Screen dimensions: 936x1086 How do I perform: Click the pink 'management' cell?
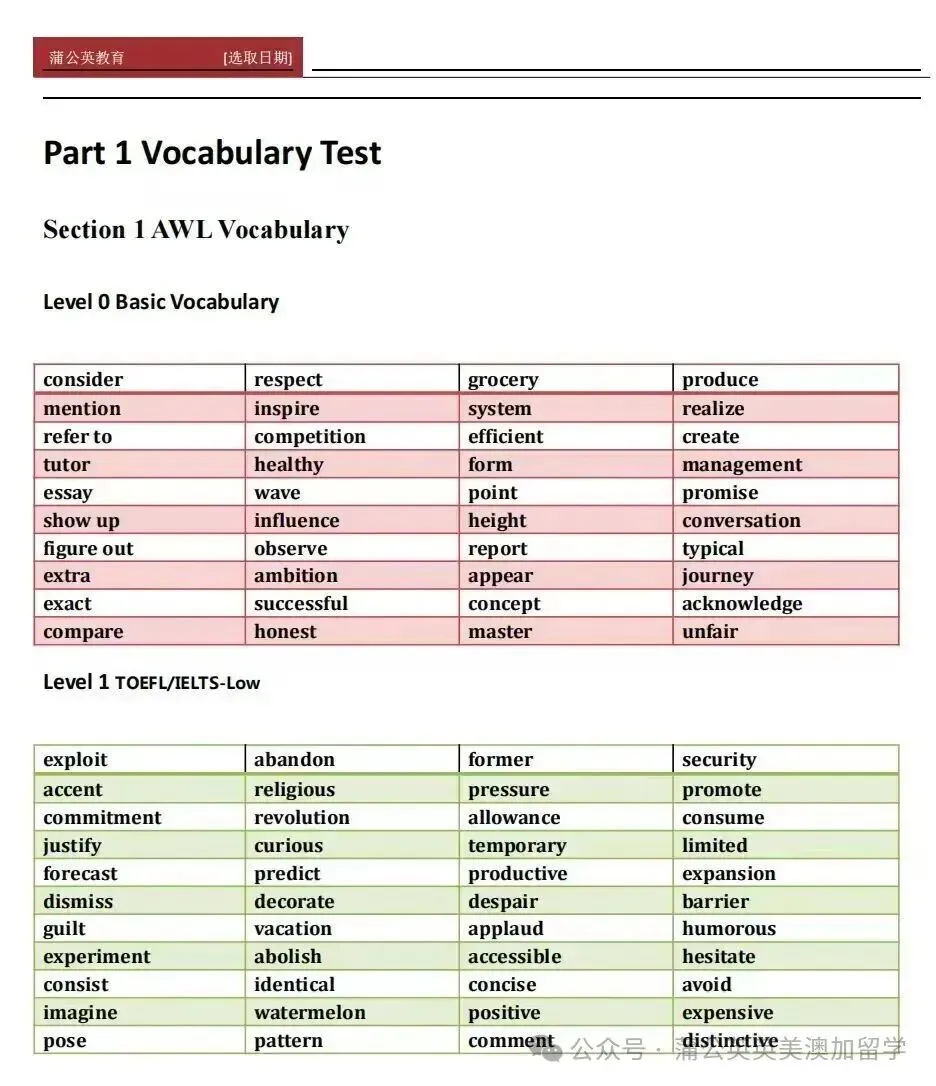click(x=786, y=464)
